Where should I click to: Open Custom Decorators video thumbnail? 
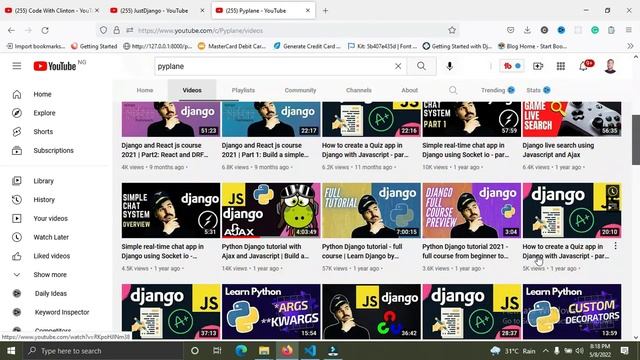[x=572, y=311]
